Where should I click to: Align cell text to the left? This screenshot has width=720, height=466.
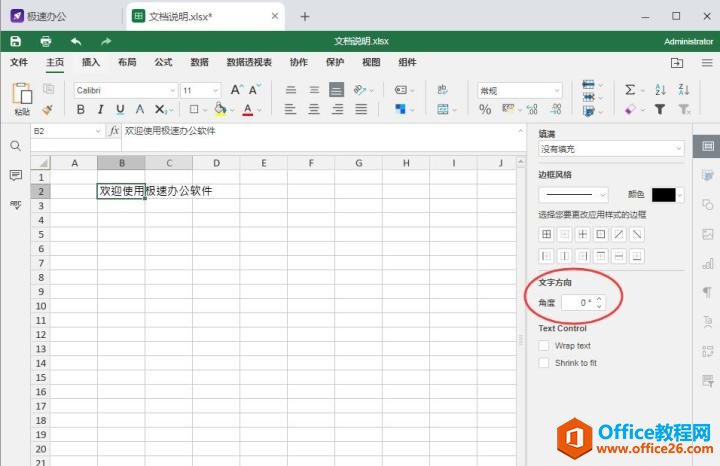coord(290,109)
